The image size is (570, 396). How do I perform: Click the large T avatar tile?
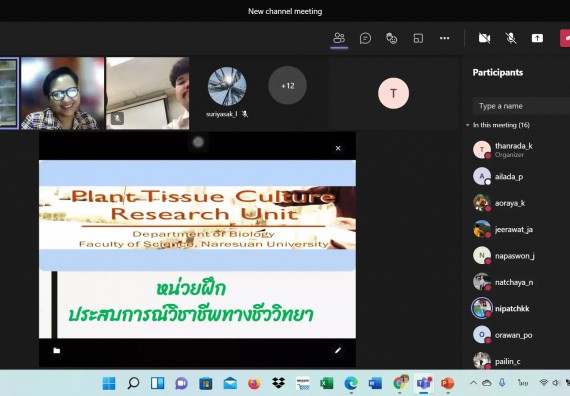(x=393, y=93)
